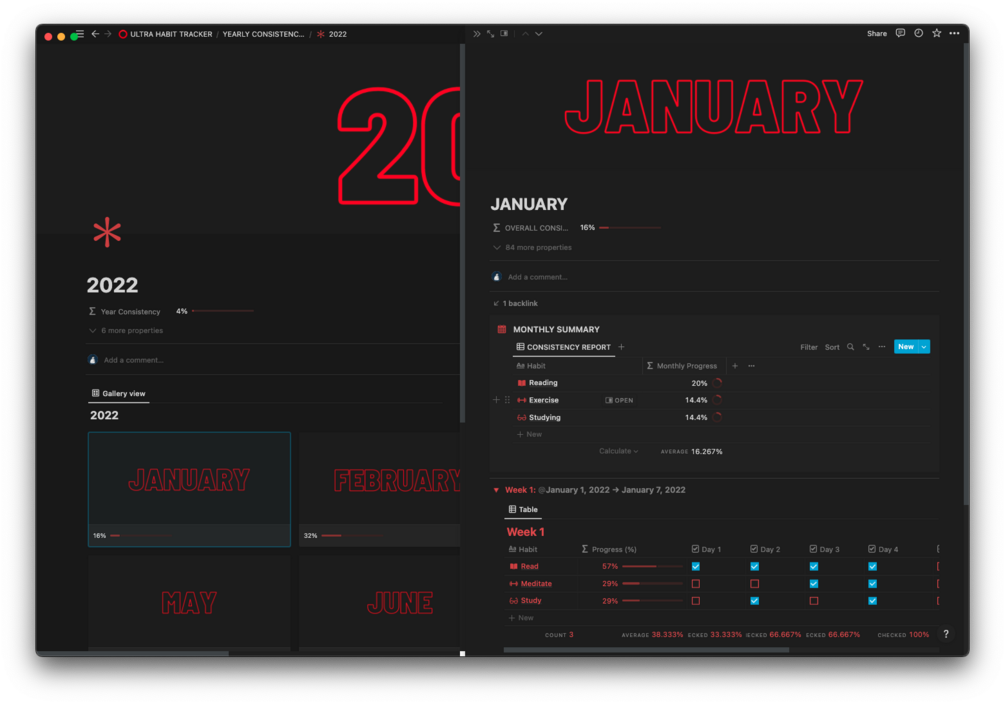Screen dimensions: 1005x704
Task: Select the CONSISTENCY REPORT tab
Action: pos(563,347)
